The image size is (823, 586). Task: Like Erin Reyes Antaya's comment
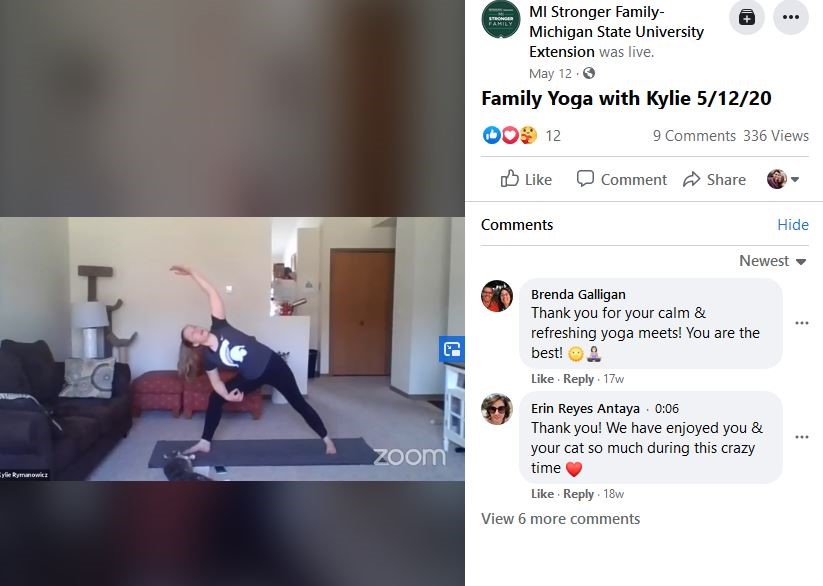(x=542, y=494)
